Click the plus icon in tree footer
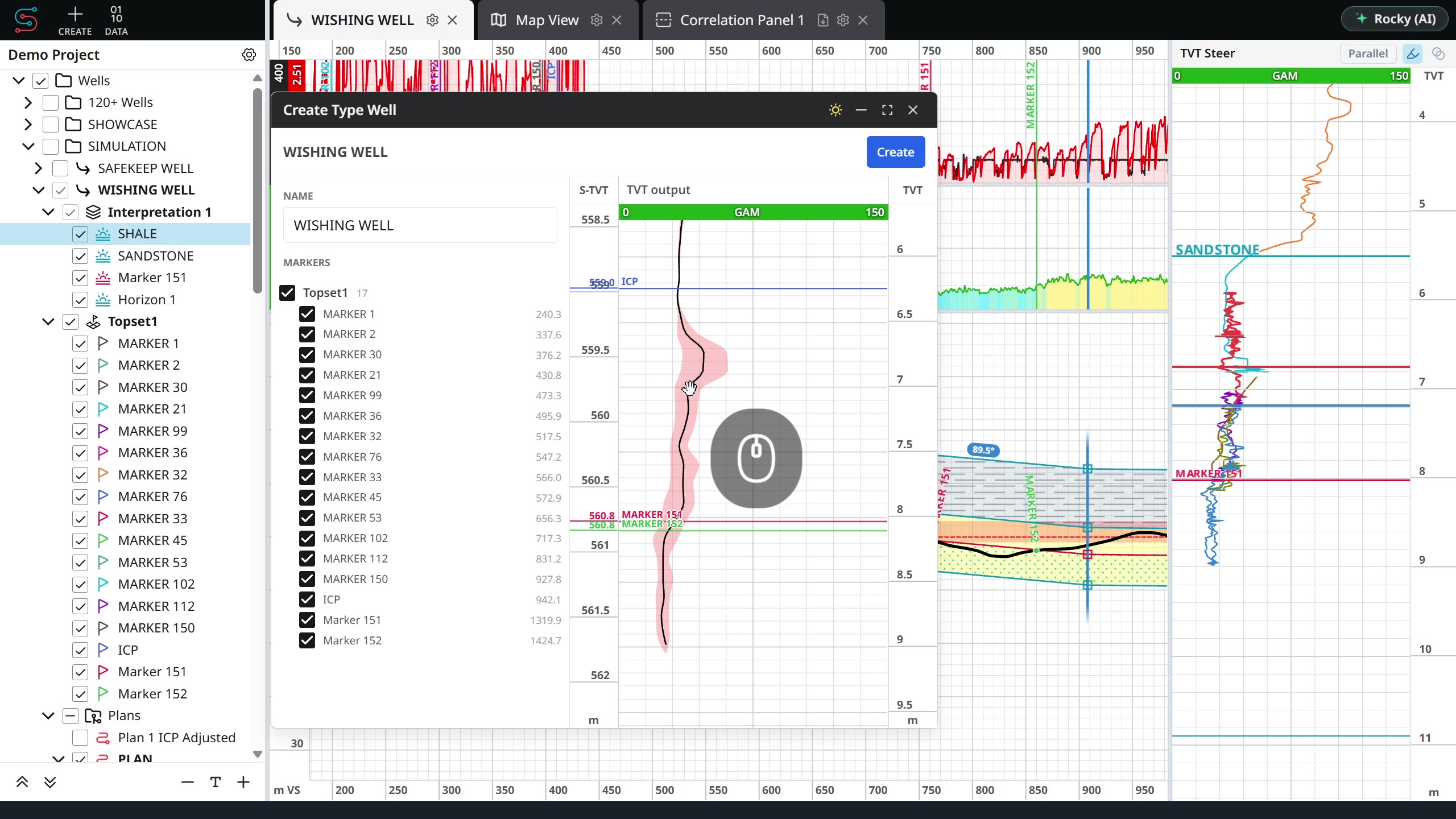Screen dimensions: 1456x819 [243, 782]
